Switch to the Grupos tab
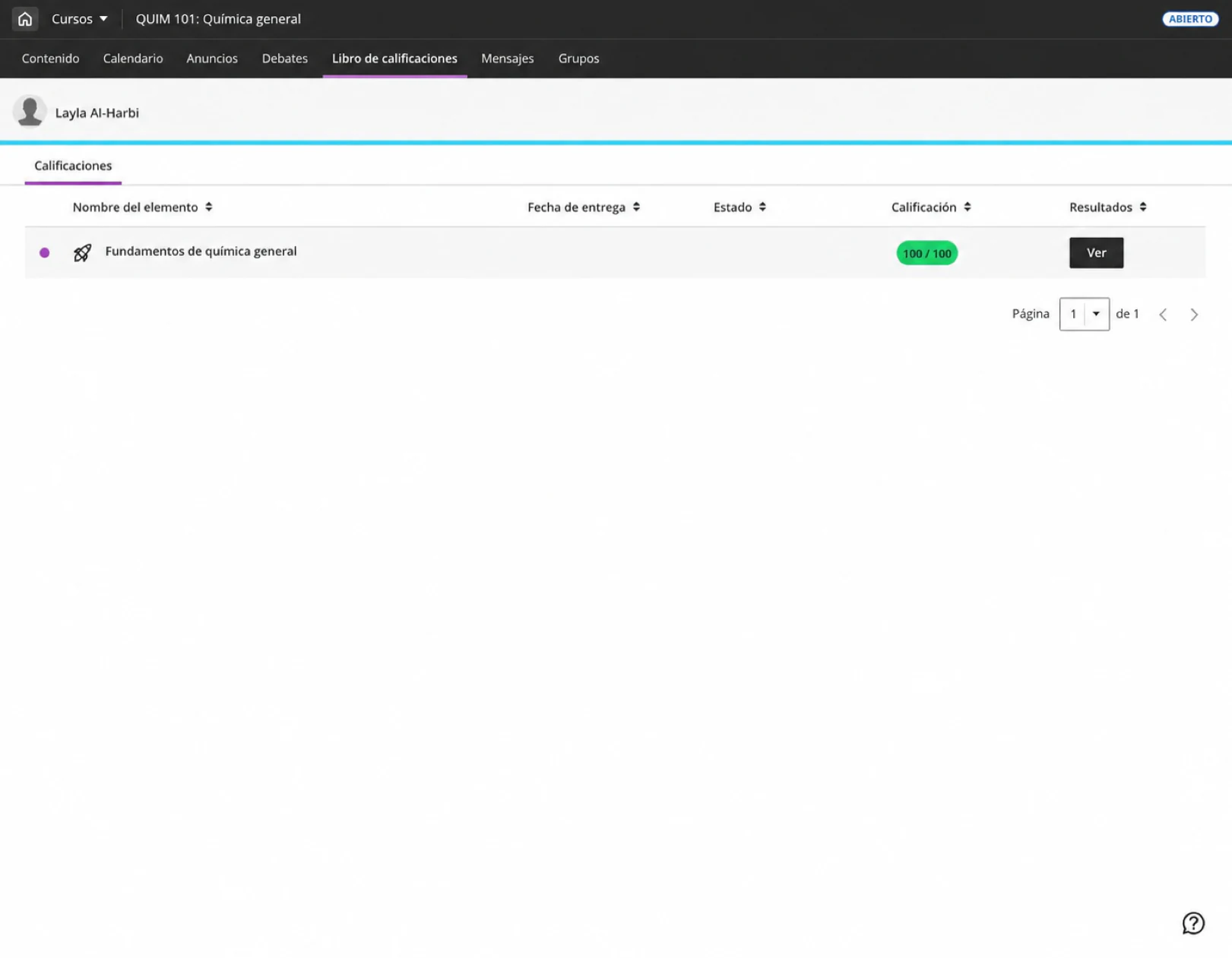The height and width of the screenshot is (958, 1232). [578, 58]
